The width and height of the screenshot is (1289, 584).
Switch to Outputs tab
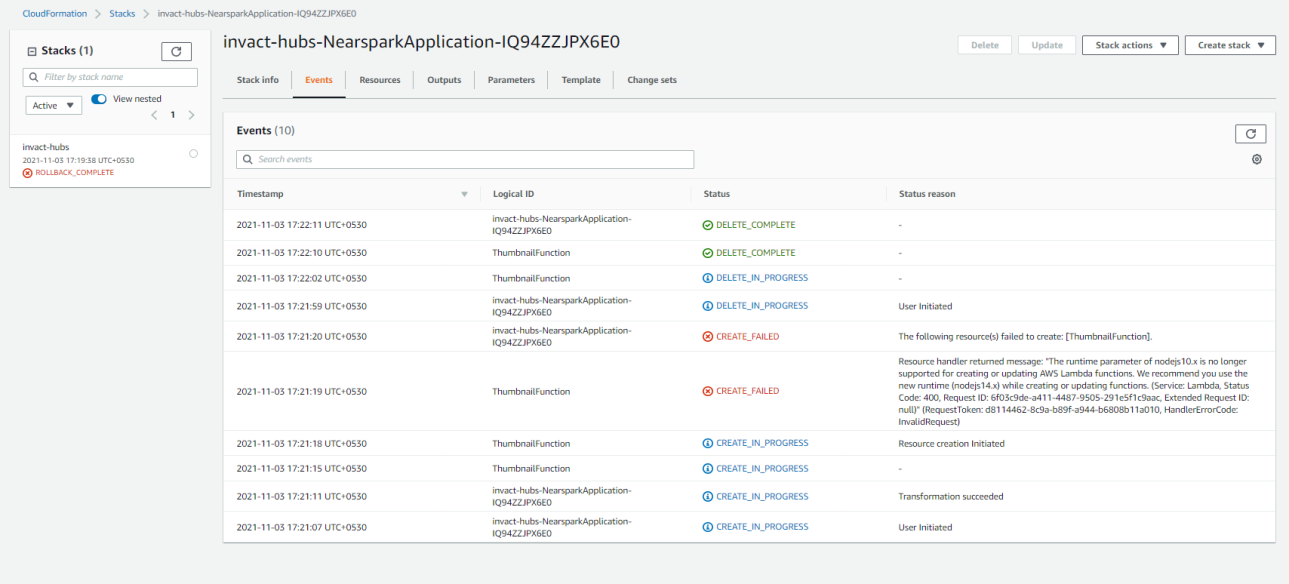(444, 80)
